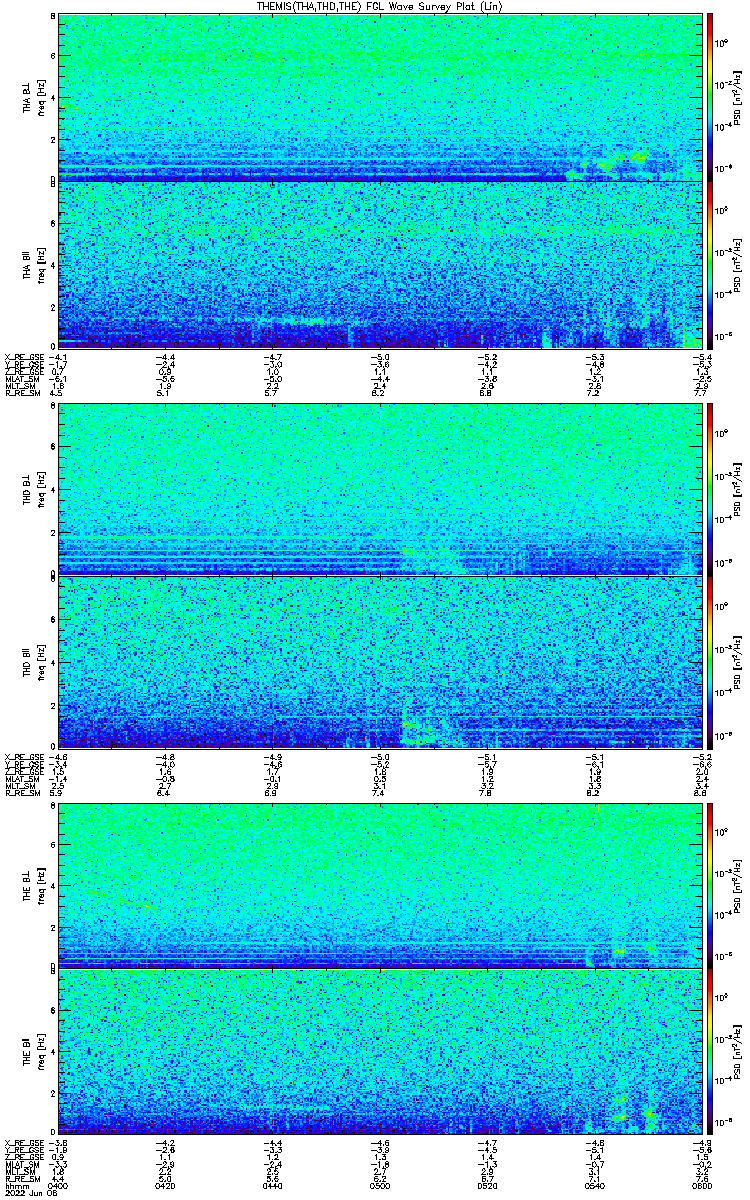Click the PSD units label beside bottom colorbar
The width and height of the screenshot is (750, 1200).
[x=739, y=1052]
